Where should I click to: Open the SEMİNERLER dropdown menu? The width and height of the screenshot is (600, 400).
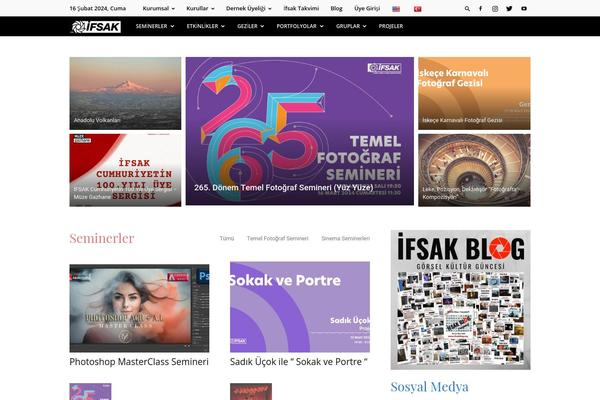click(155, 26)
